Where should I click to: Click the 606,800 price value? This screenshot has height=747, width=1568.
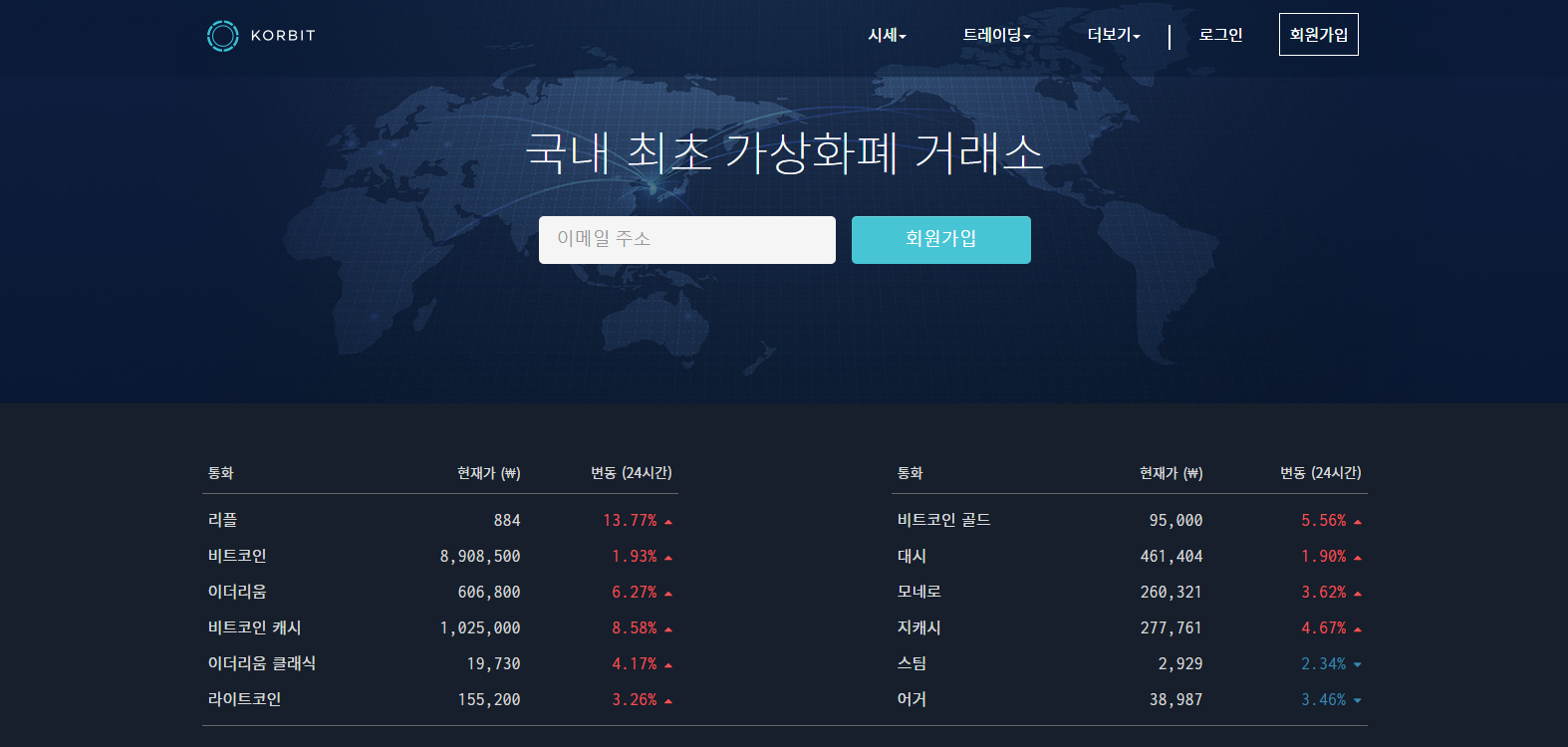pyautogui.click(x=489, y=593)
